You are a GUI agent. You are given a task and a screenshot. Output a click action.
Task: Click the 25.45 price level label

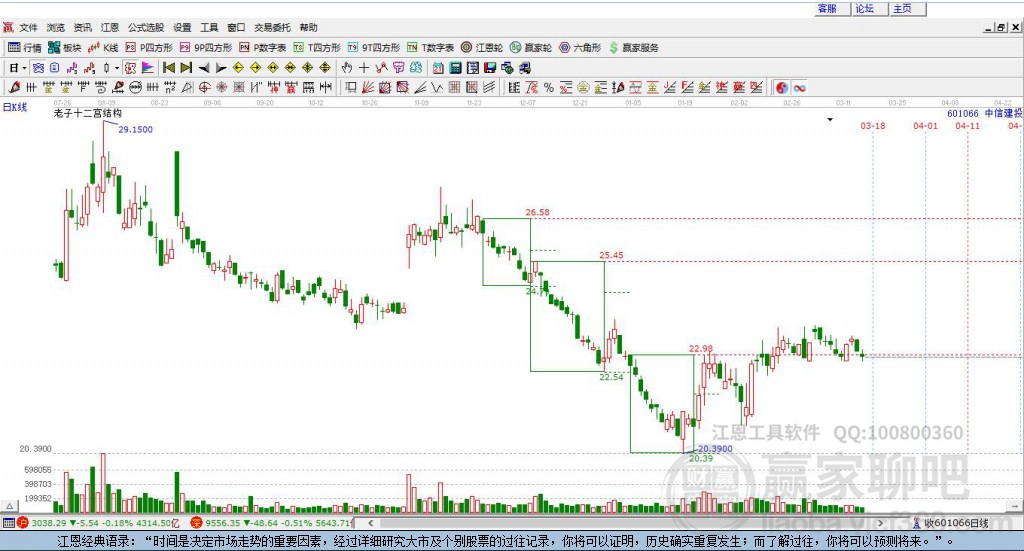pyautogui.click(x=611, y=255)
